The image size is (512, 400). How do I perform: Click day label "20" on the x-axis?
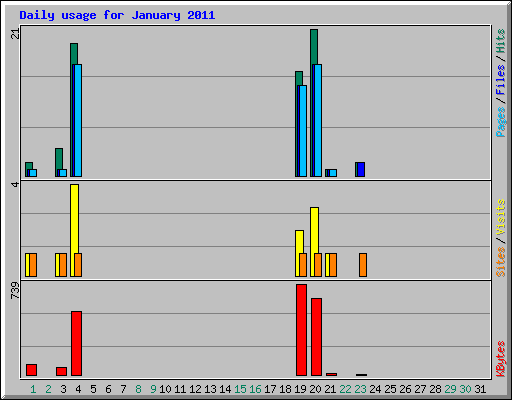(315, 389)
